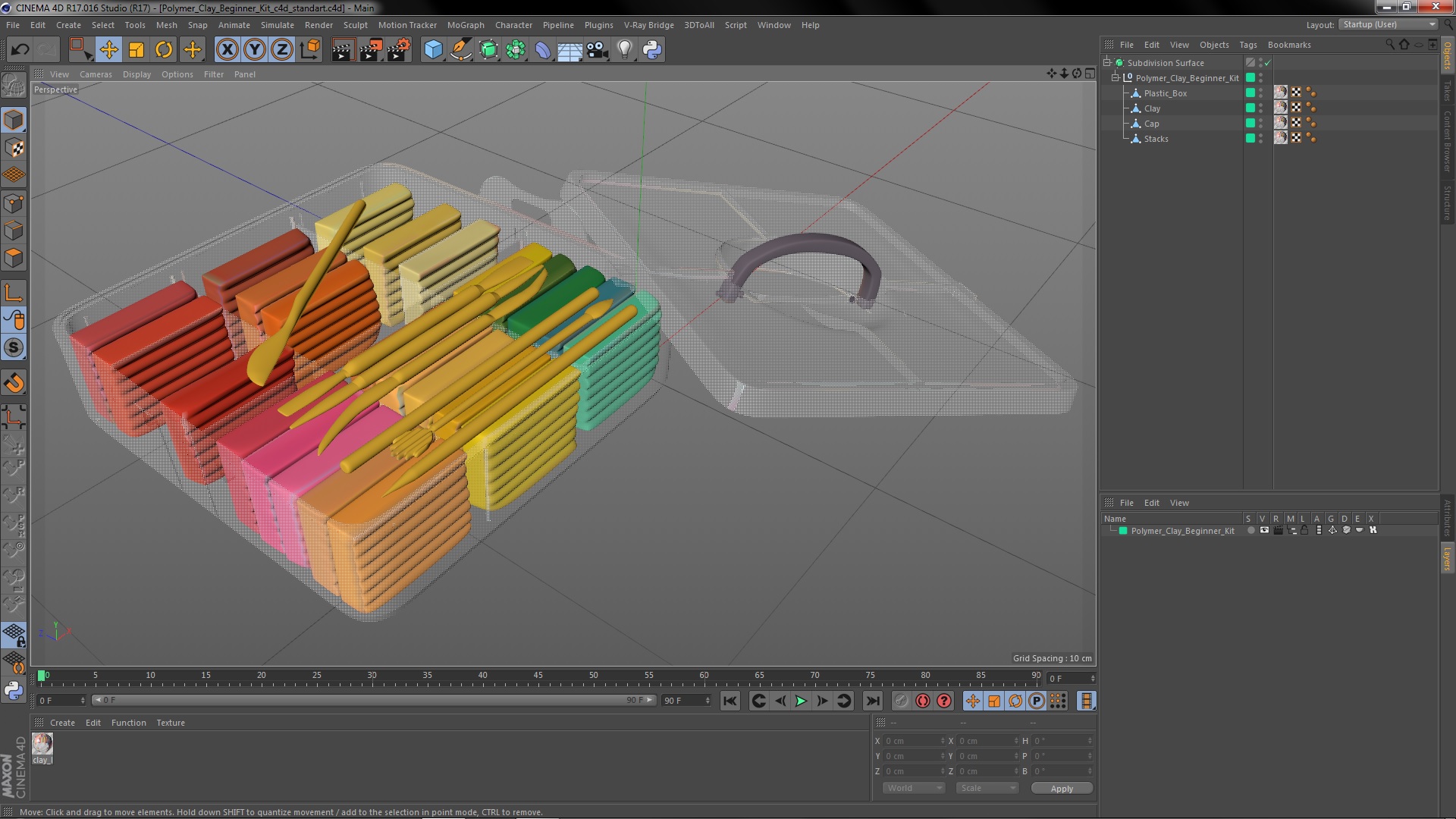Open the Simulate menu
The image size is (1456, 819).
coord(277,25)
